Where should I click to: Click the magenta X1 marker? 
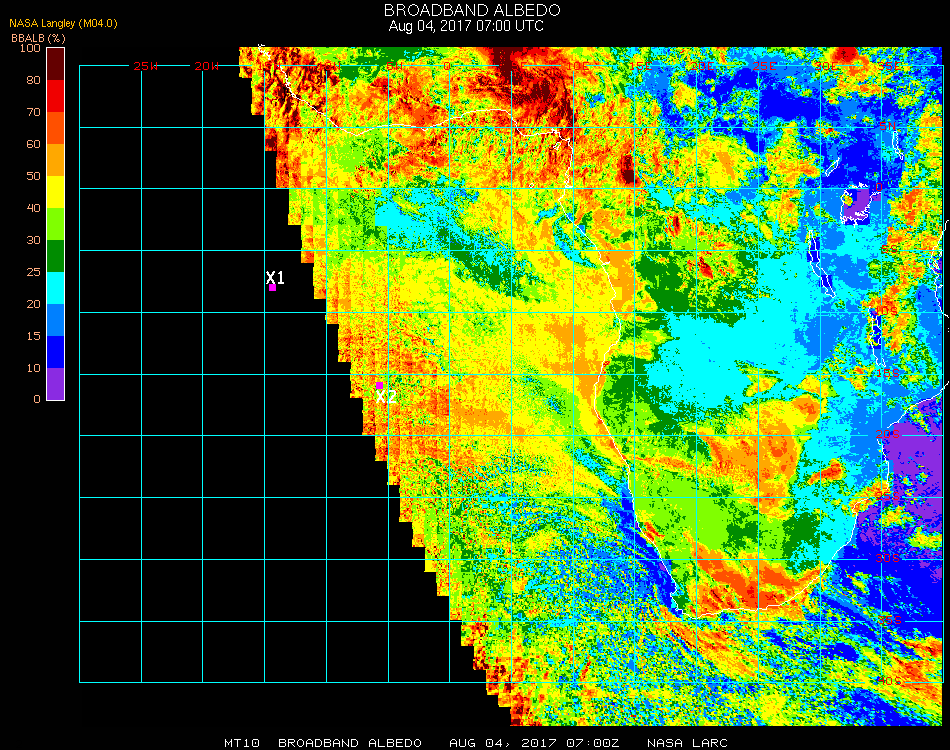point(272,287)
